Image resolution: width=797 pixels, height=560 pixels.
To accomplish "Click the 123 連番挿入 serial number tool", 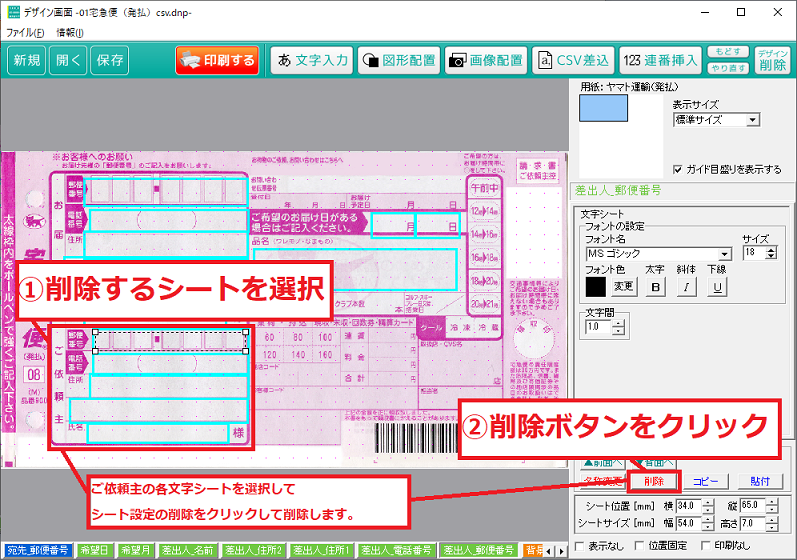I will tap(660, 60).
